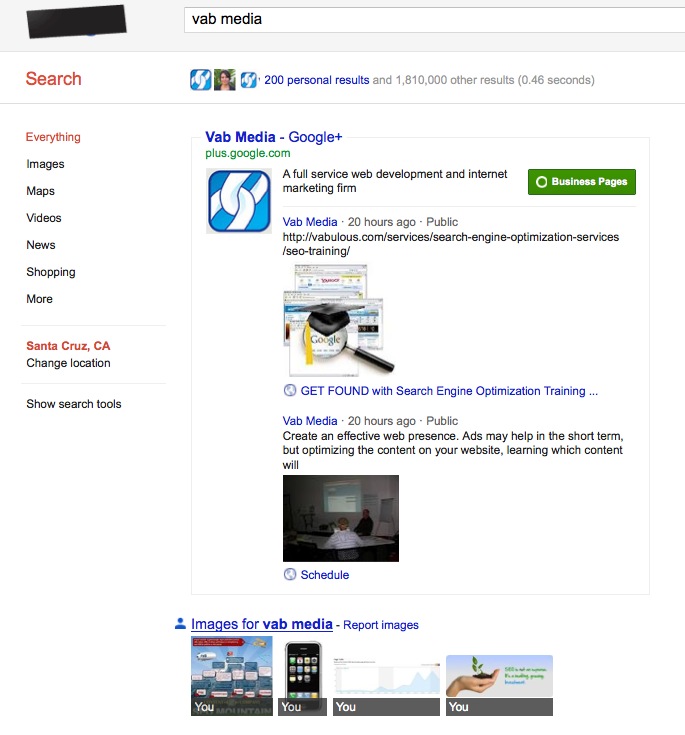Click the Santa Cruz, CA location label
This screenshot has height=735, width=685.
point(68,346)
